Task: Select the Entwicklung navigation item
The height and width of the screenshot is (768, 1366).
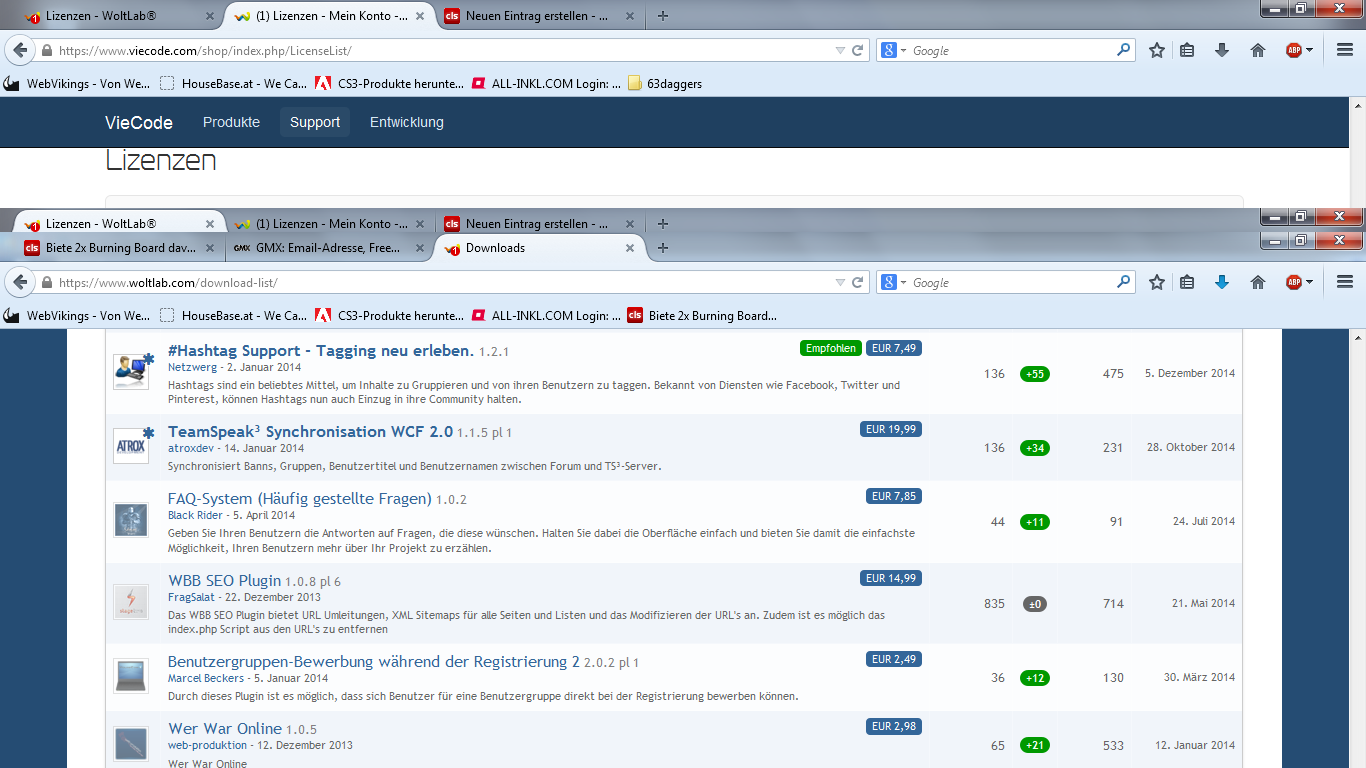Action: click(406, 122)
